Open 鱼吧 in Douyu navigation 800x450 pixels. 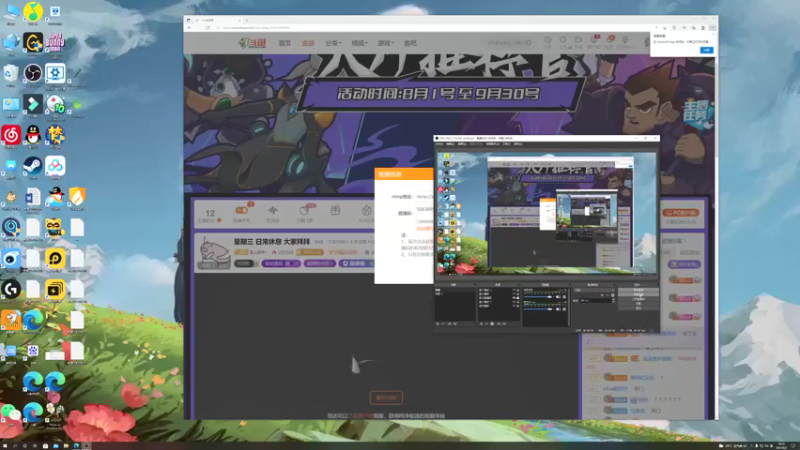coord(410,43)
